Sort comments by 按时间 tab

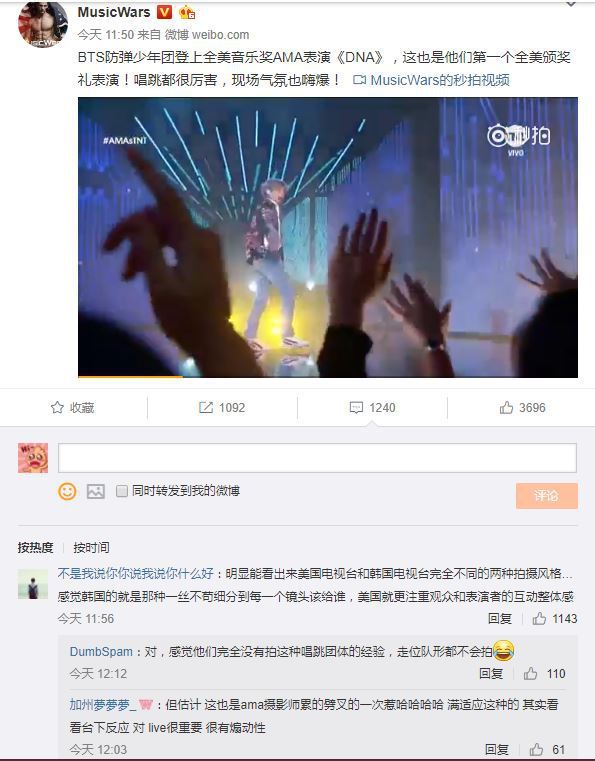tap(91, 547)
